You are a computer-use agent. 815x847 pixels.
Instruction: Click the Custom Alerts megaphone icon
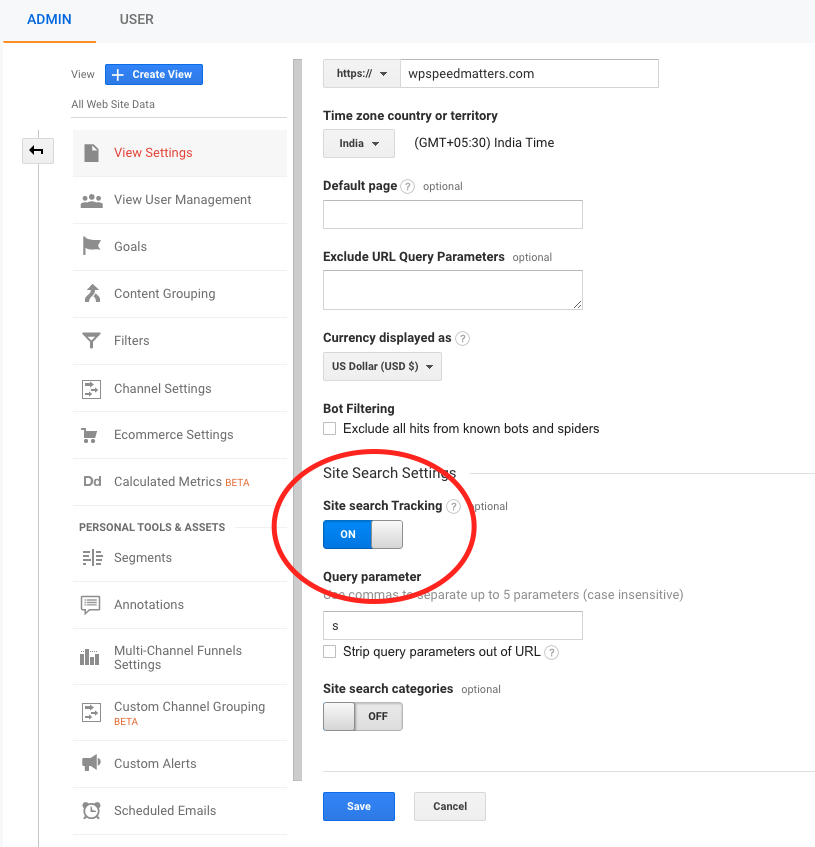92,764
